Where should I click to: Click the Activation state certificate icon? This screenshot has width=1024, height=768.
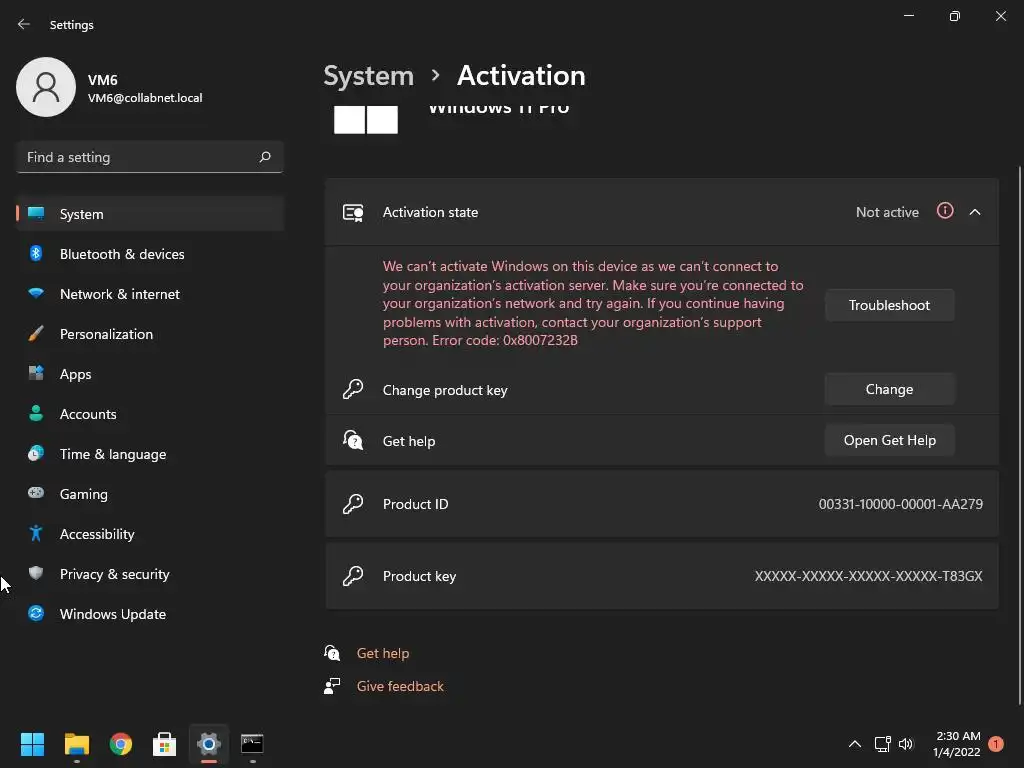click(353, 212)
